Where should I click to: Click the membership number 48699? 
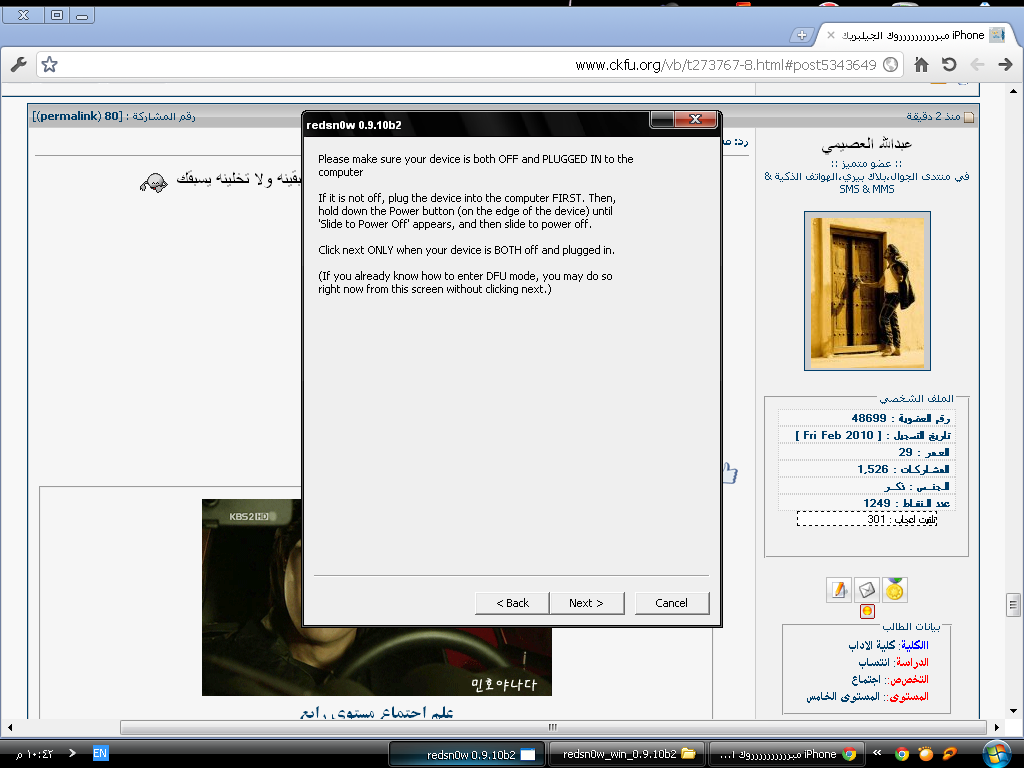(x=869, y=418)
